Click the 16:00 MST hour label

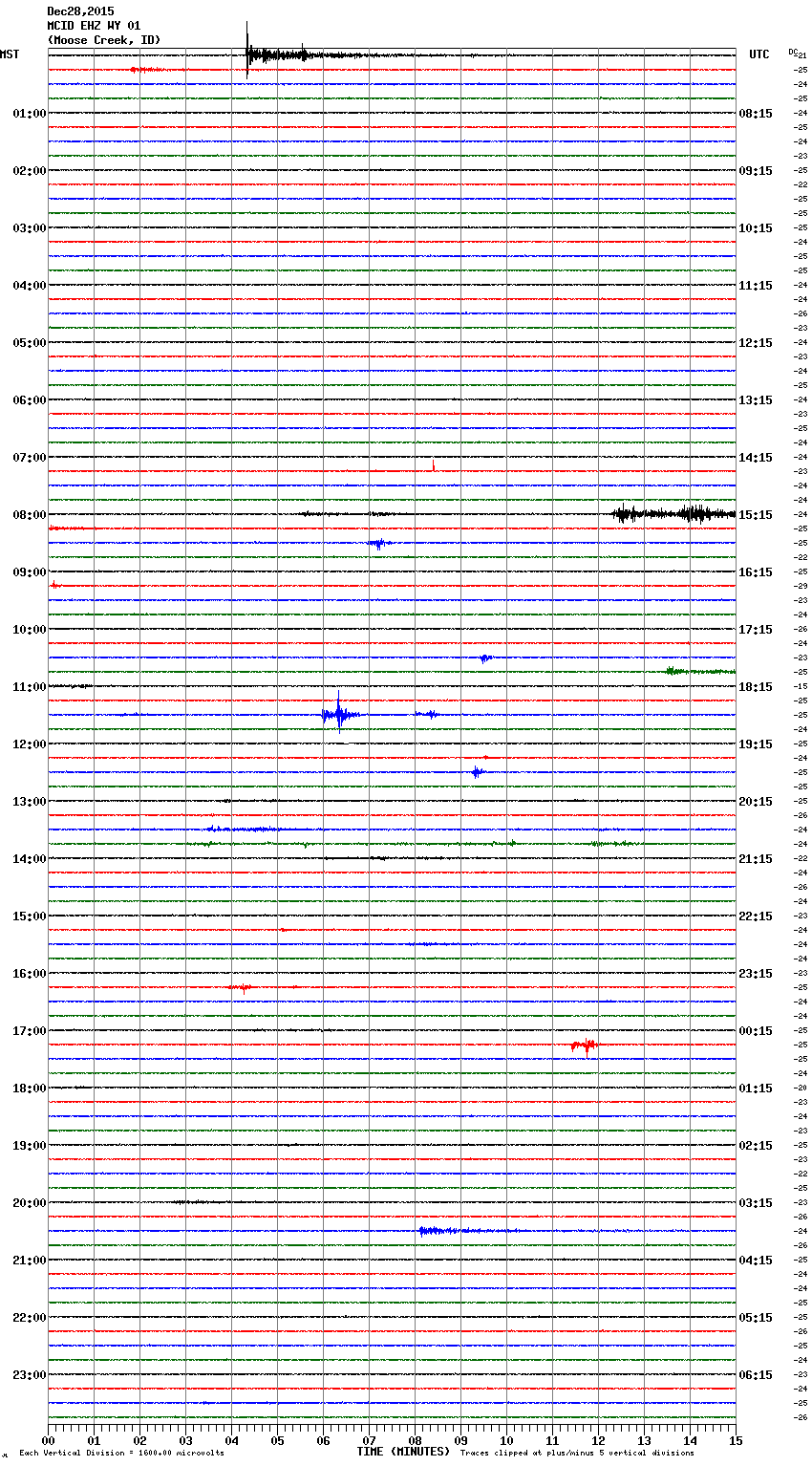point(30,973)
